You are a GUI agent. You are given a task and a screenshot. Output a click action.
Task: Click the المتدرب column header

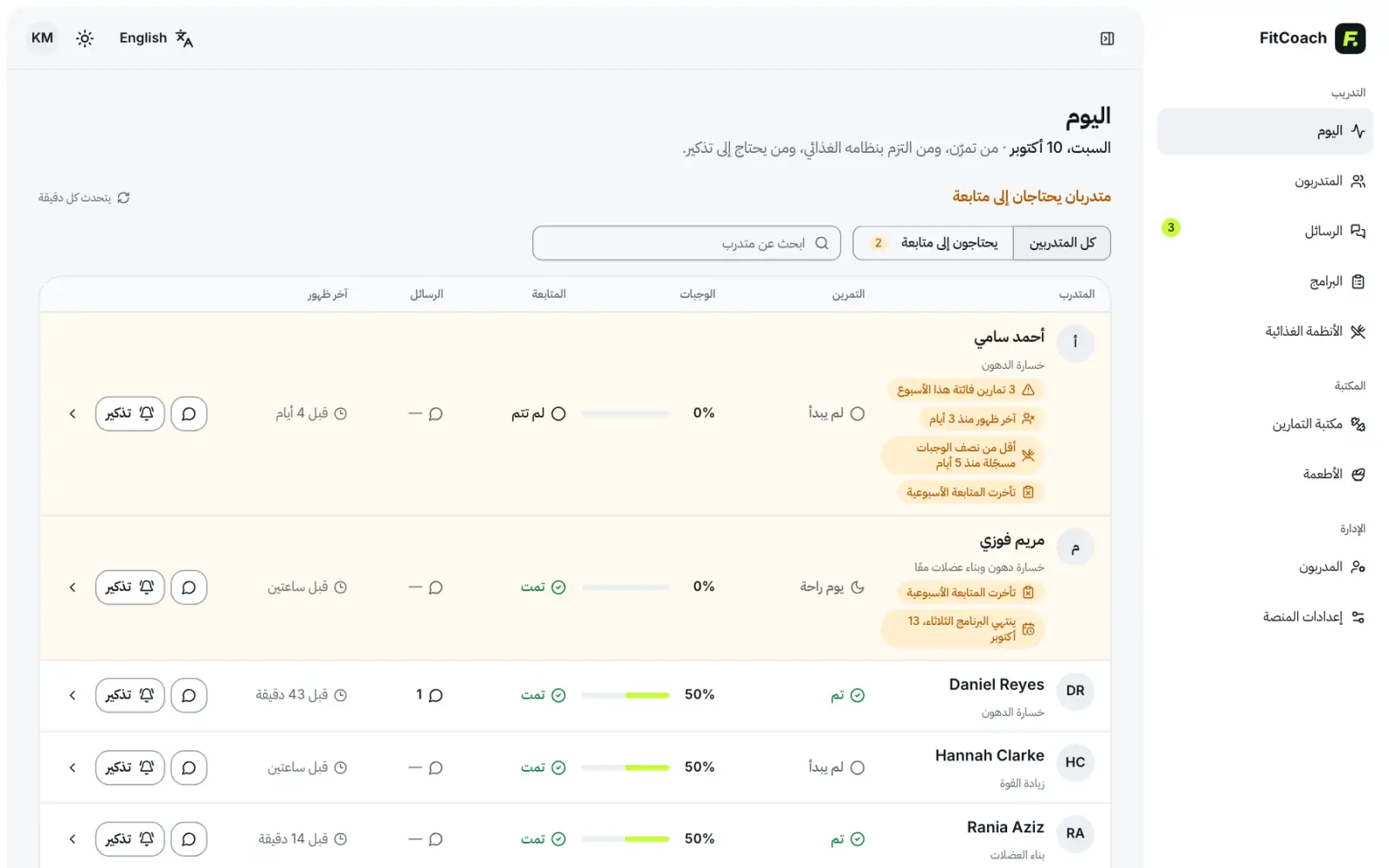coord(1076,294)
